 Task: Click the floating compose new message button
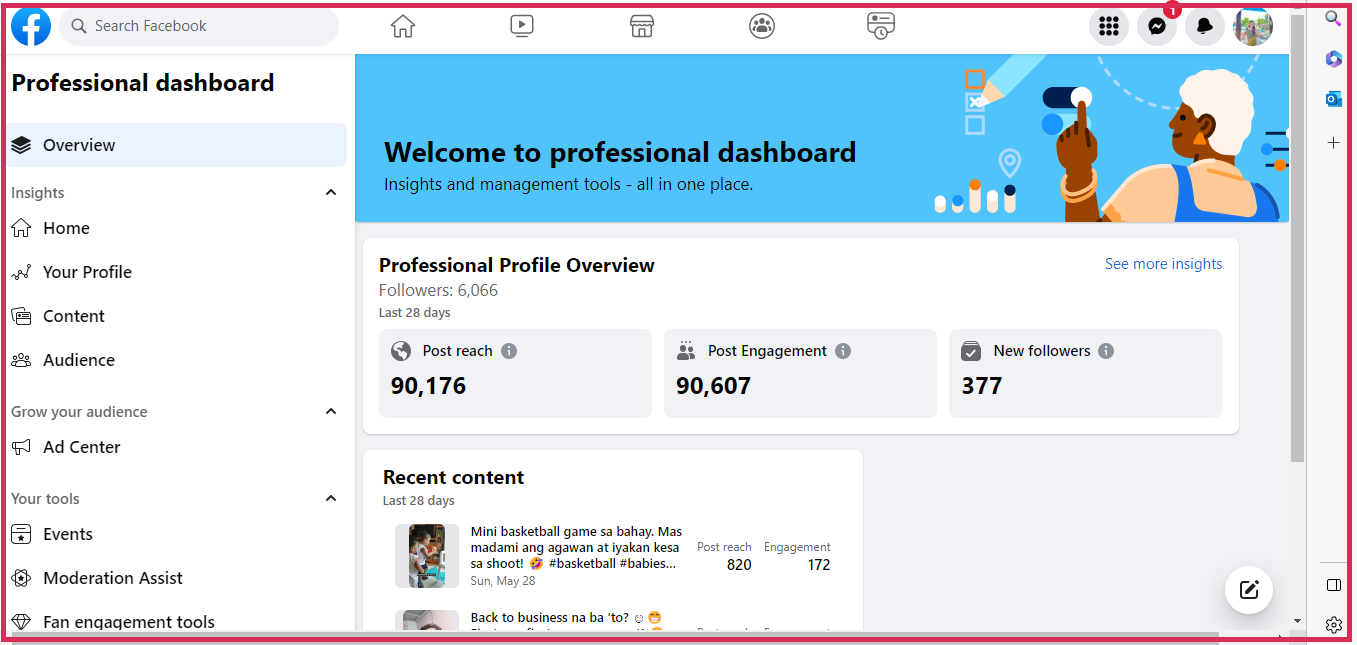pos(1249,589)
